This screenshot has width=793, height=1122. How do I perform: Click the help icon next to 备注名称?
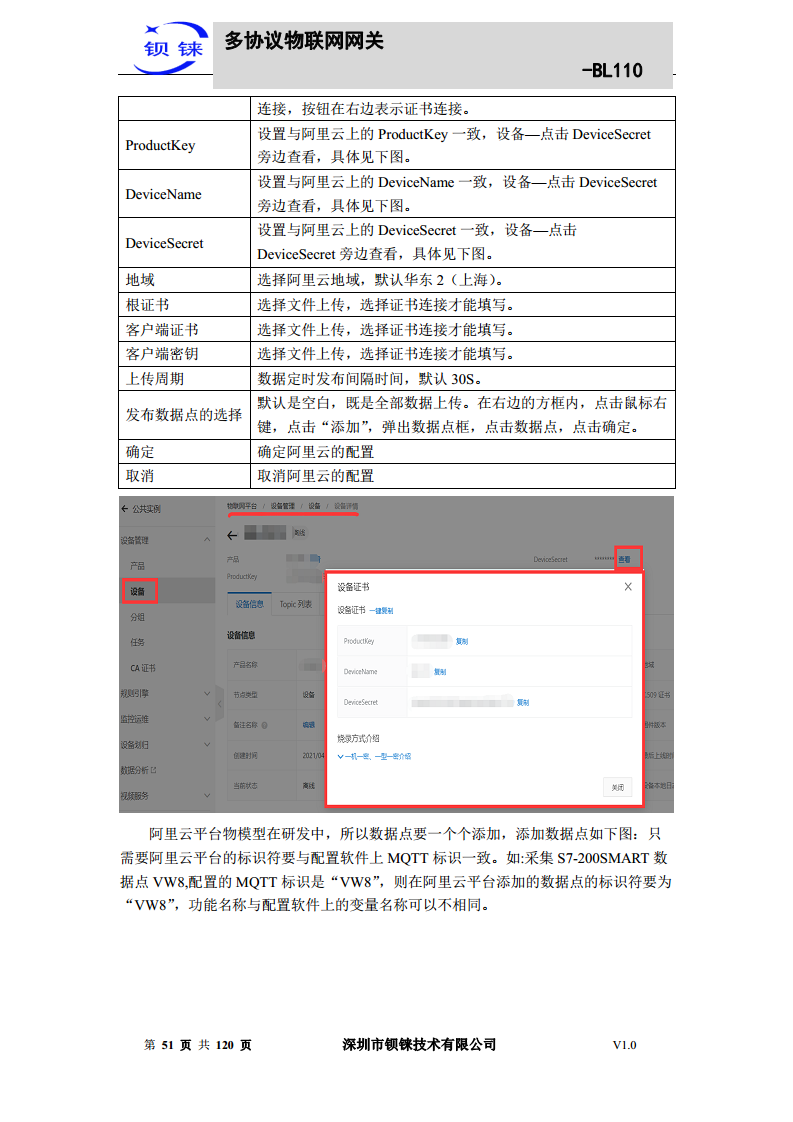point(265,725)
